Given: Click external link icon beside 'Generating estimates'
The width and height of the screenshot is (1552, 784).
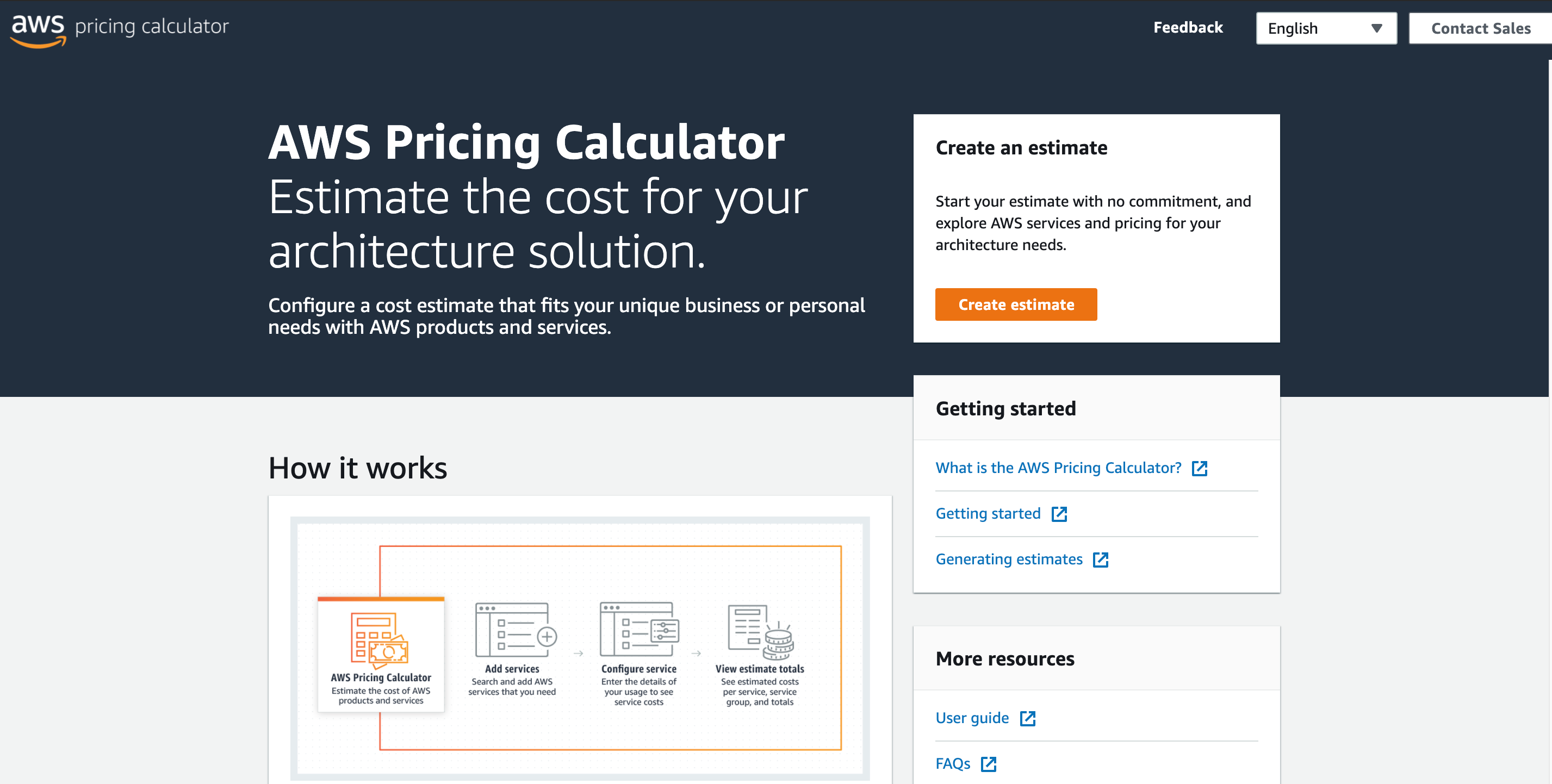Looking at the screenshot, I should pos(1100,559).
